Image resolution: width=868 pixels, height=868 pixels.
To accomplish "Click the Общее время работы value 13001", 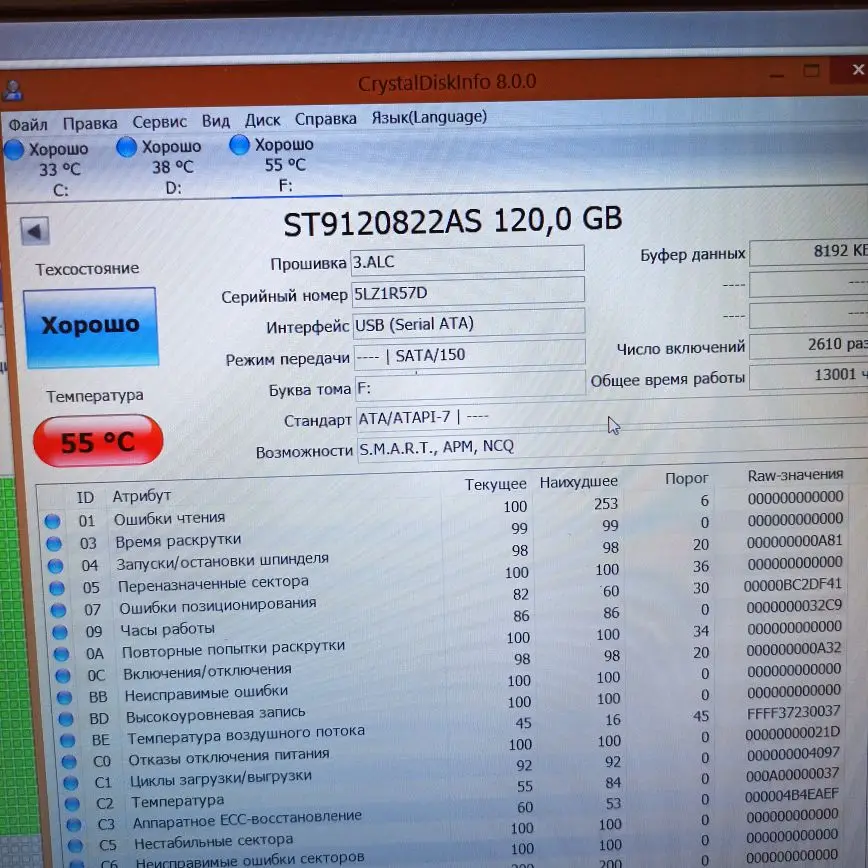I will [x=809, y=376].
